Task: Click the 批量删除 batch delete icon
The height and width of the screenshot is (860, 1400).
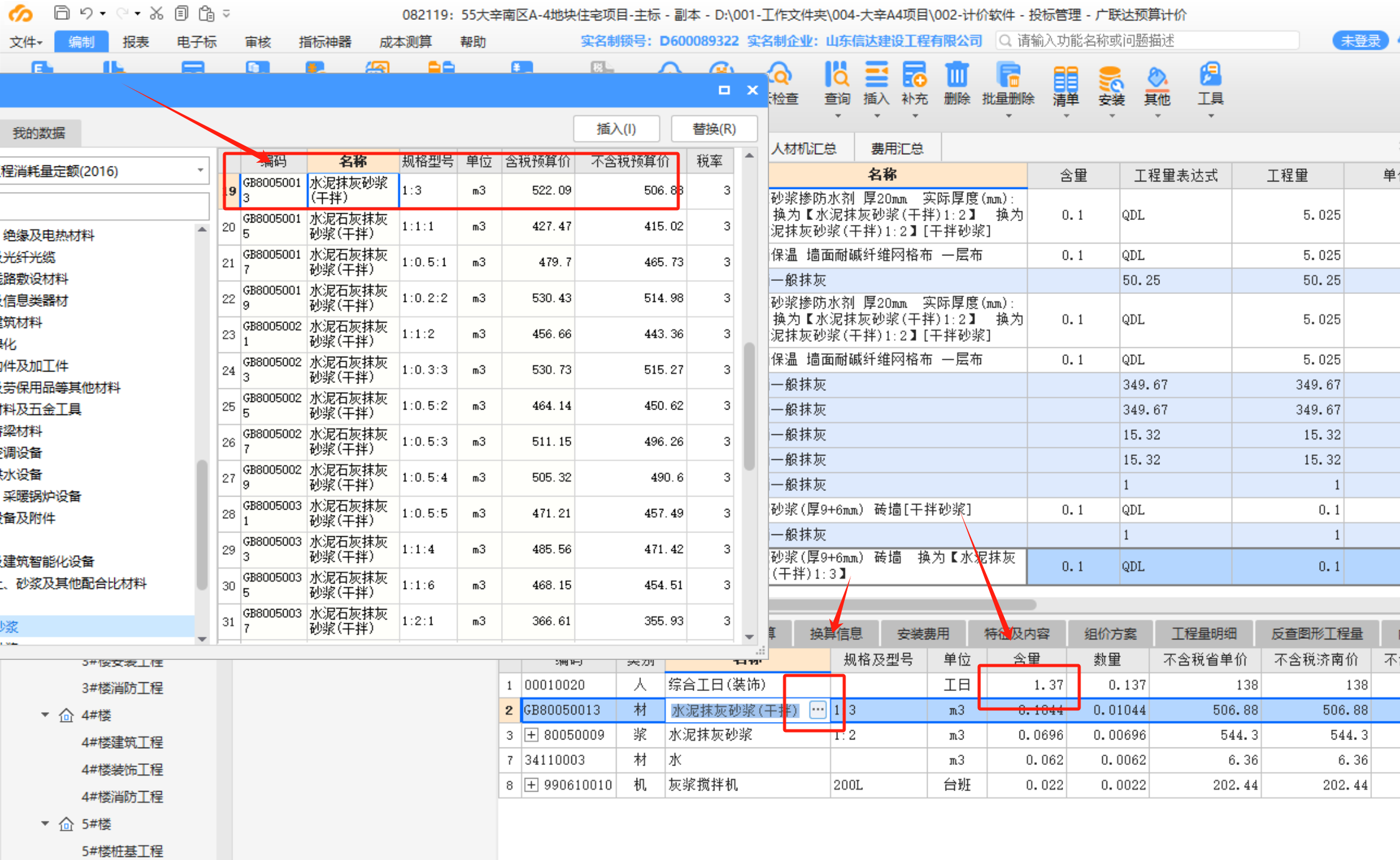Action: [1008, 75]
